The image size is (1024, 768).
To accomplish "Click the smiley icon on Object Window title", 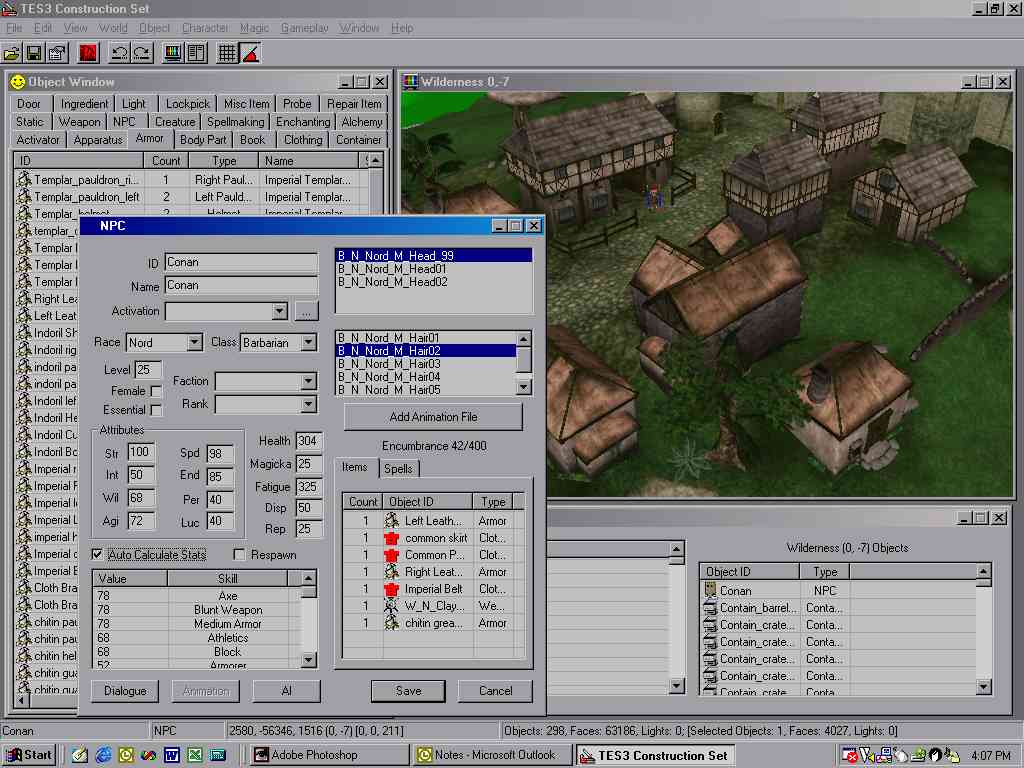I will point(18,82).
